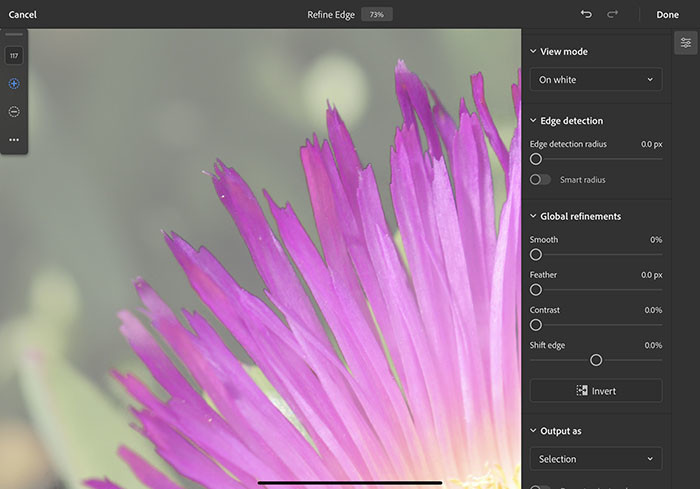Grab the left toolbar drag handle

click(14, 35)
